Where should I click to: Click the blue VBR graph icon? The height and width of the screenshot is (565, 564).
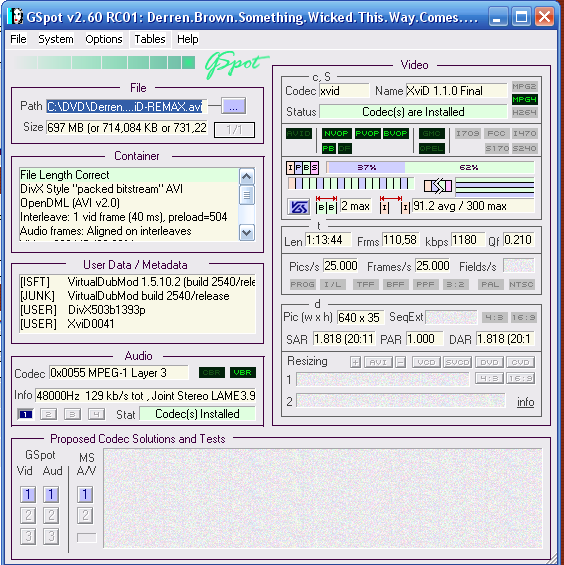pyautogui.click(x=298, y=207)
